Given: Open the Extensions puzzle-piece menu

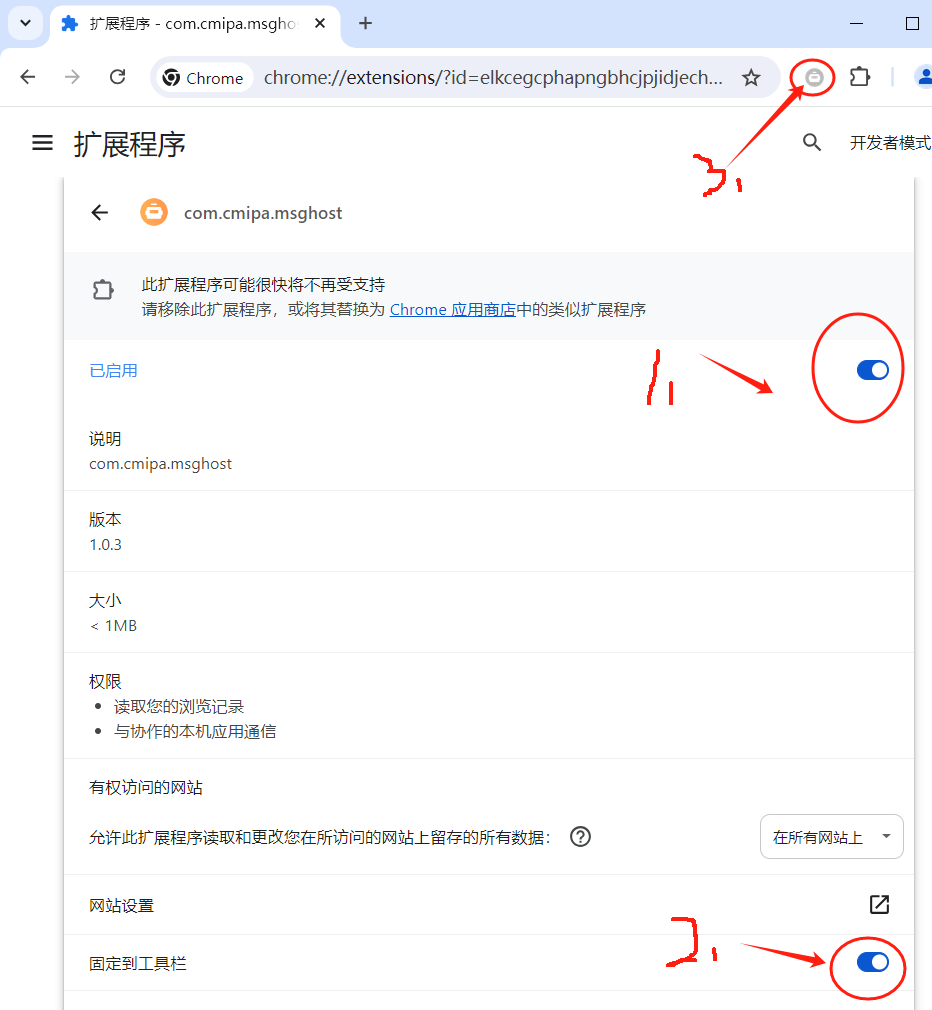Looking at the screenshot, I should 859,77.
